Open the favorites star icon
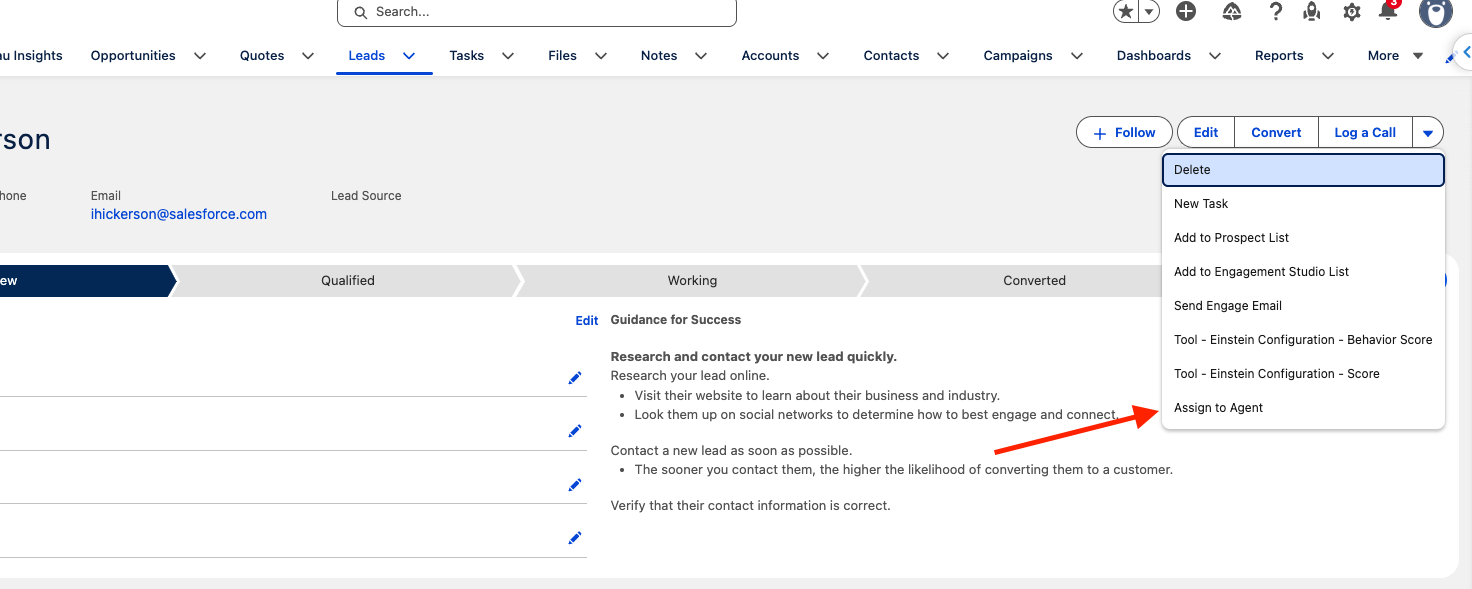 [x=1126, y=11]
